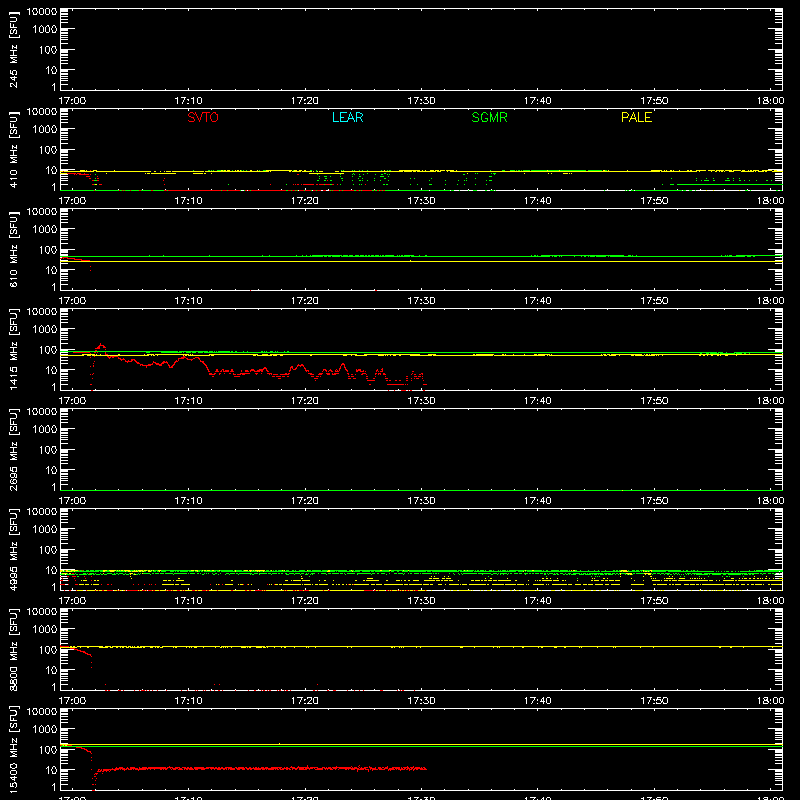Click 17:40 label under the 2695 MHz panel

pyautogui.click(x=538, y=501)
